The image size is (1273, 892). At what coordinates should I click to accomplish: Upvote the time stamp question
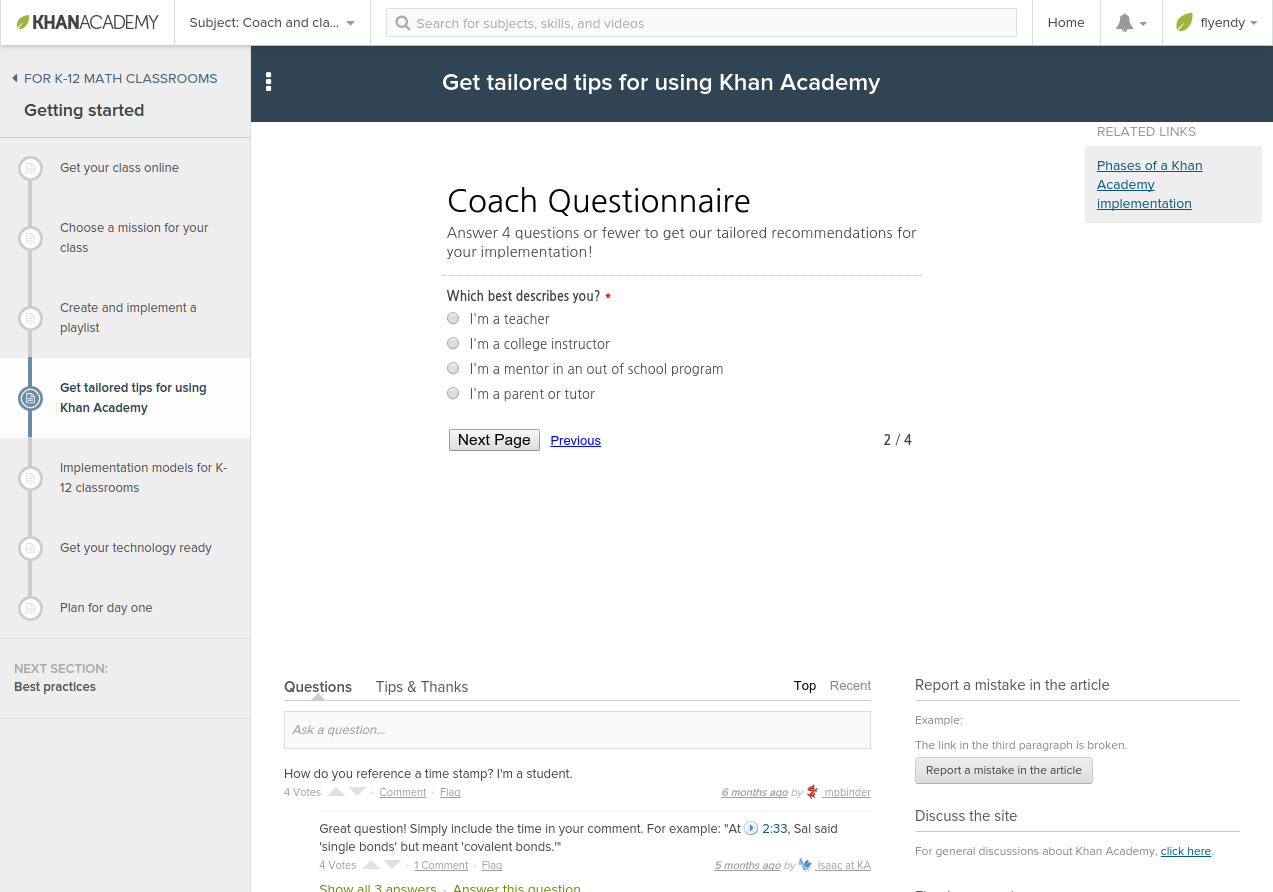[x=336, y=792]
